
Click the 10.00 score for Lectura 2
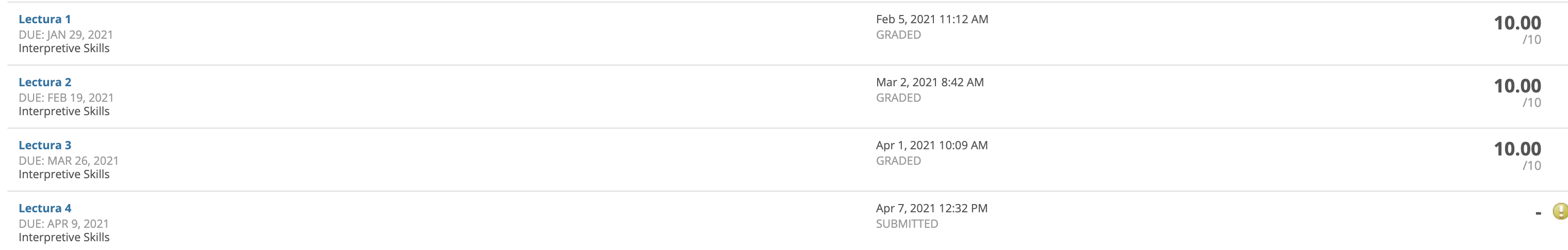point(1517,86)
